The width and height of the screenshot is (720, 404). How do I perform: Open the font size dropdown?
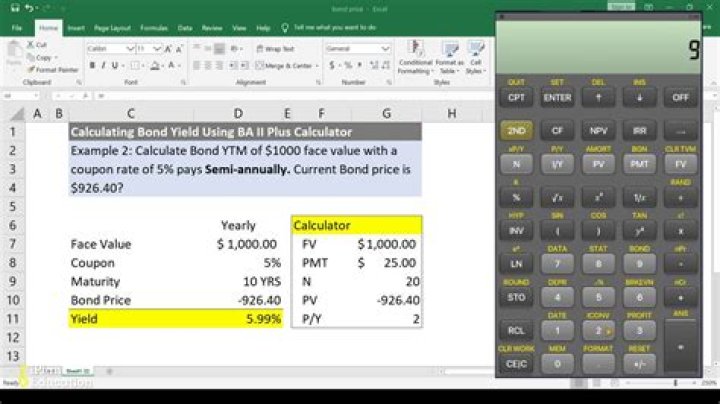(157, 49)
